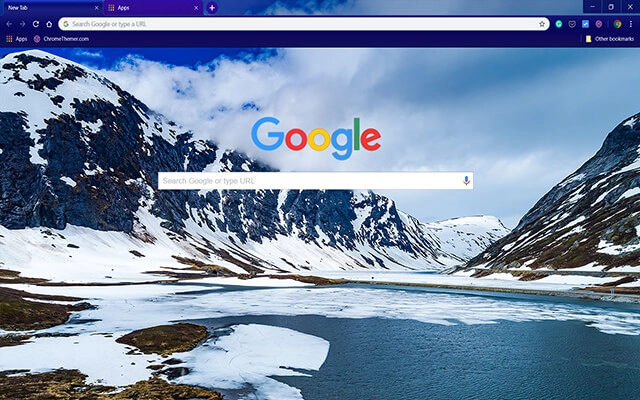Reload the current page

(35, 23)
